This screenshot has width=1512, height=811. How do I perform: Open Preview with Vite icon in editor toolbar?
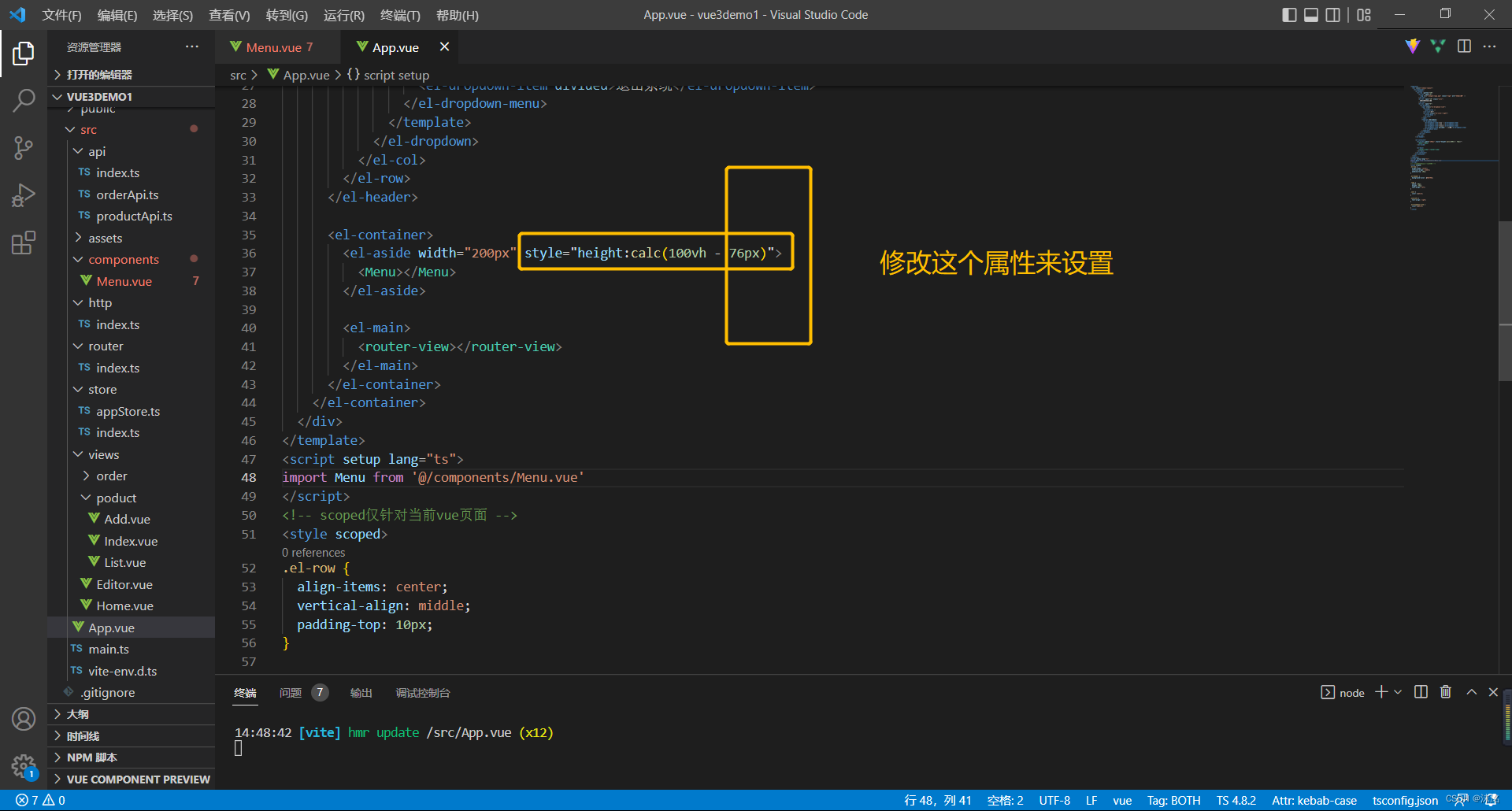click(x=1412, y=46)
